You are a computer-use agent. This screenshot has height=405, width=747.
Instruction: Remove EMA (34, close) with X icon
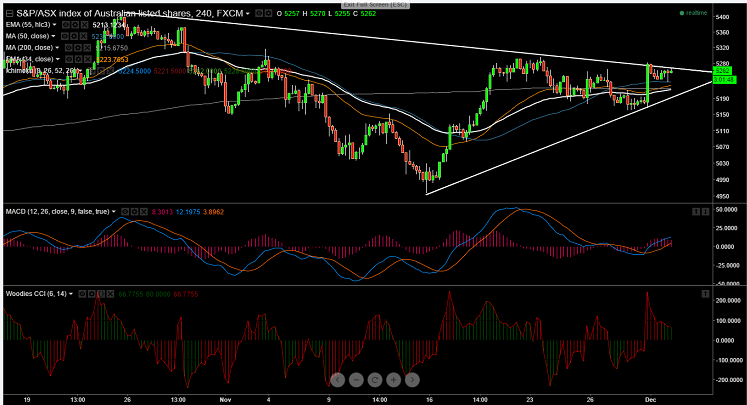[x=88, y=59]
